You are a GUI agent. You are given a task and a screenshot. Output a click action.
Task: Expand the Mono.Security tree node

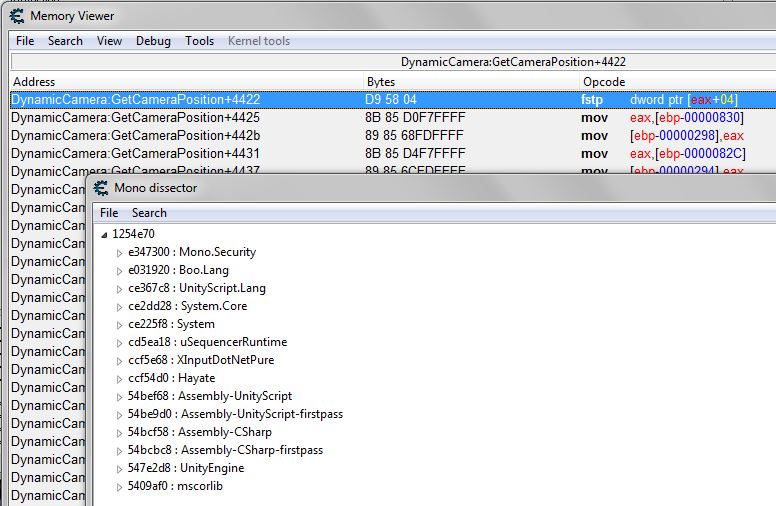120,252
